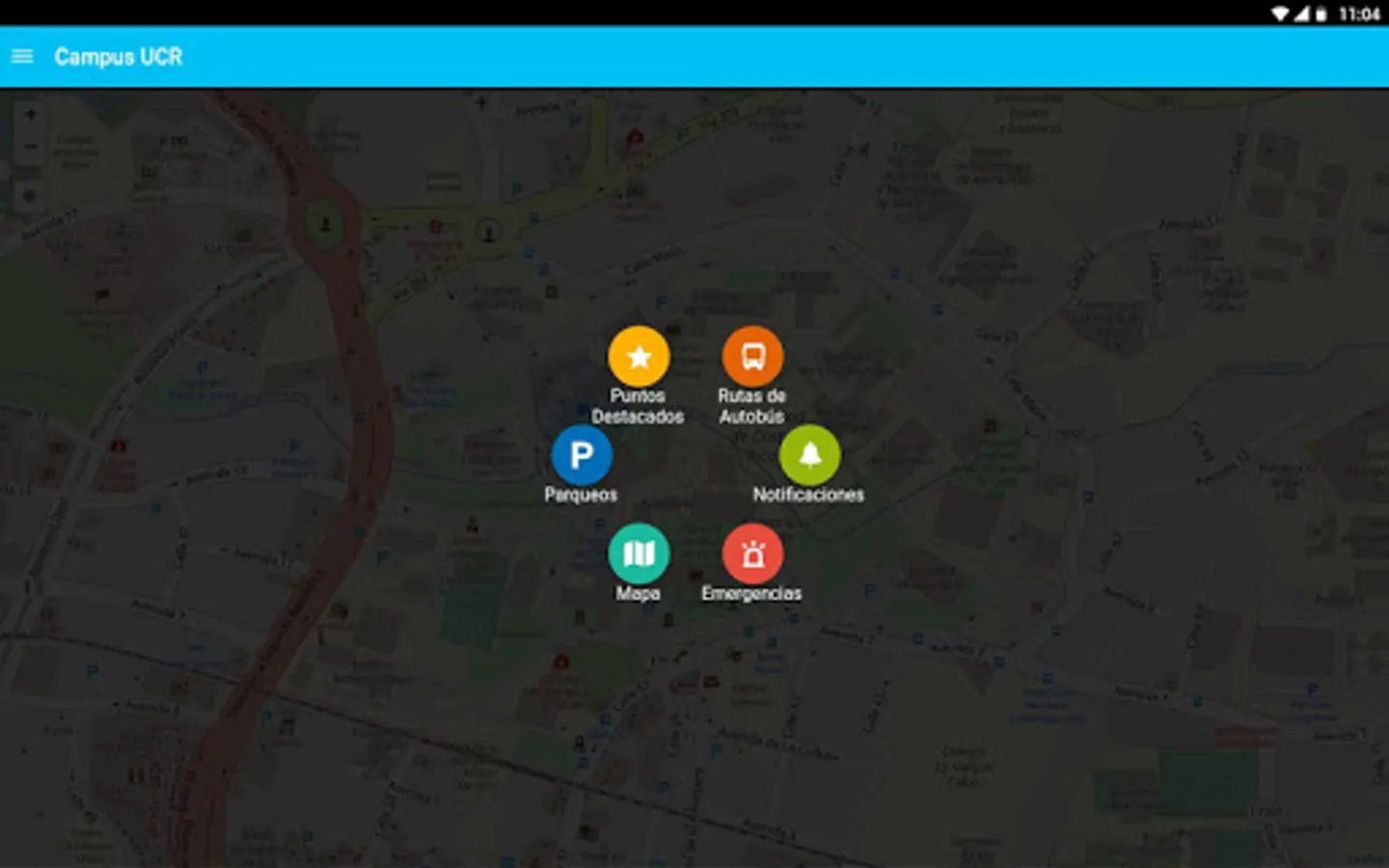
Task: Check the battery status icon
Action: click(x=1321, y=14)
